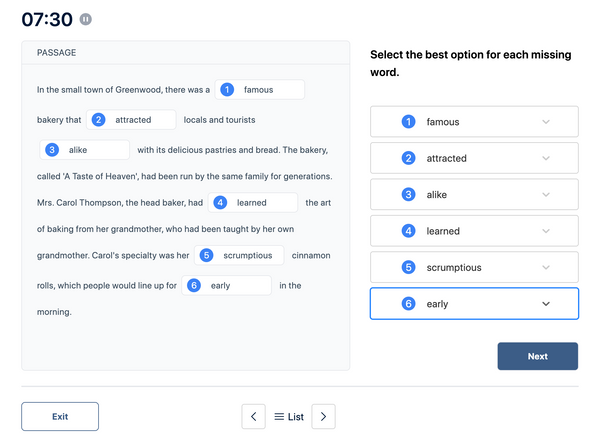
Task: Click blank 5 'scrumptious' in the passage
Action: (x=239, y=255)
